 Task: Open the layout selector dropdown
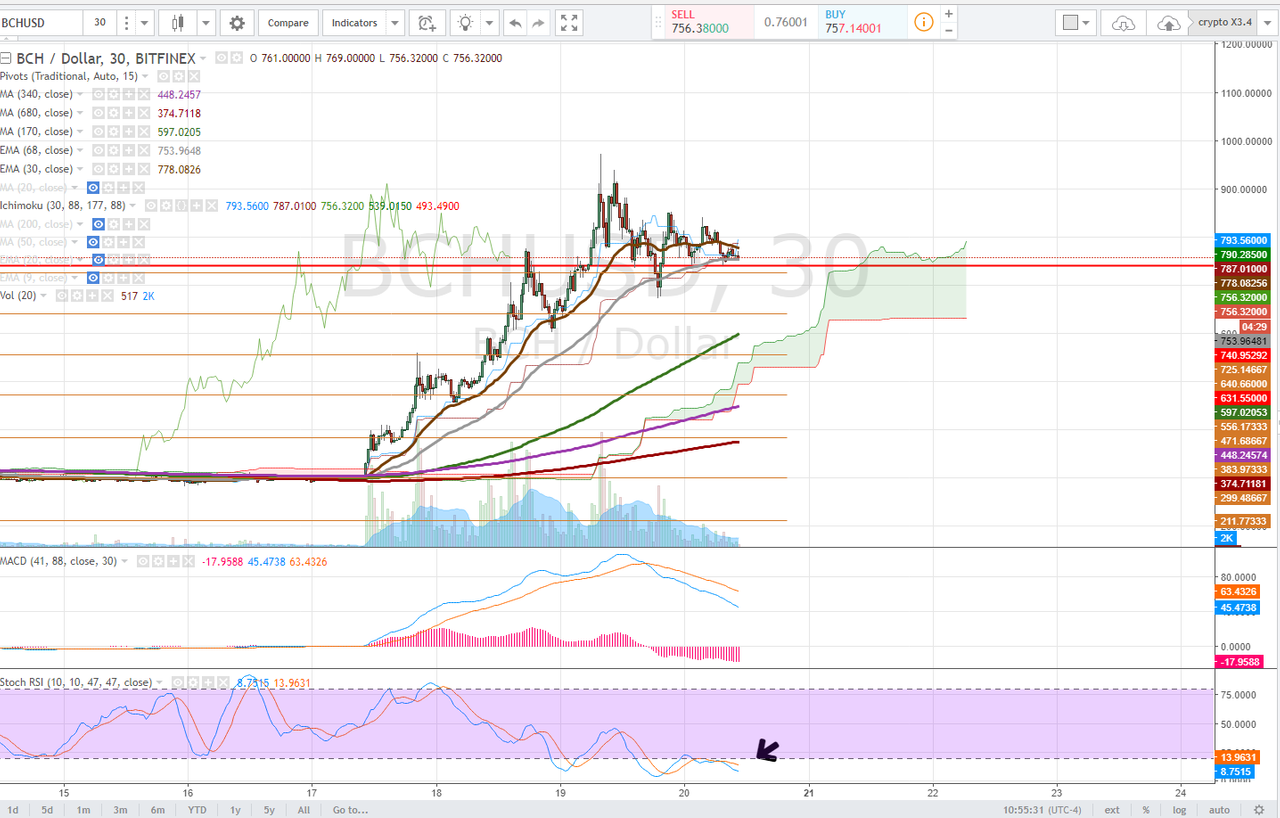click(1076, 23)
